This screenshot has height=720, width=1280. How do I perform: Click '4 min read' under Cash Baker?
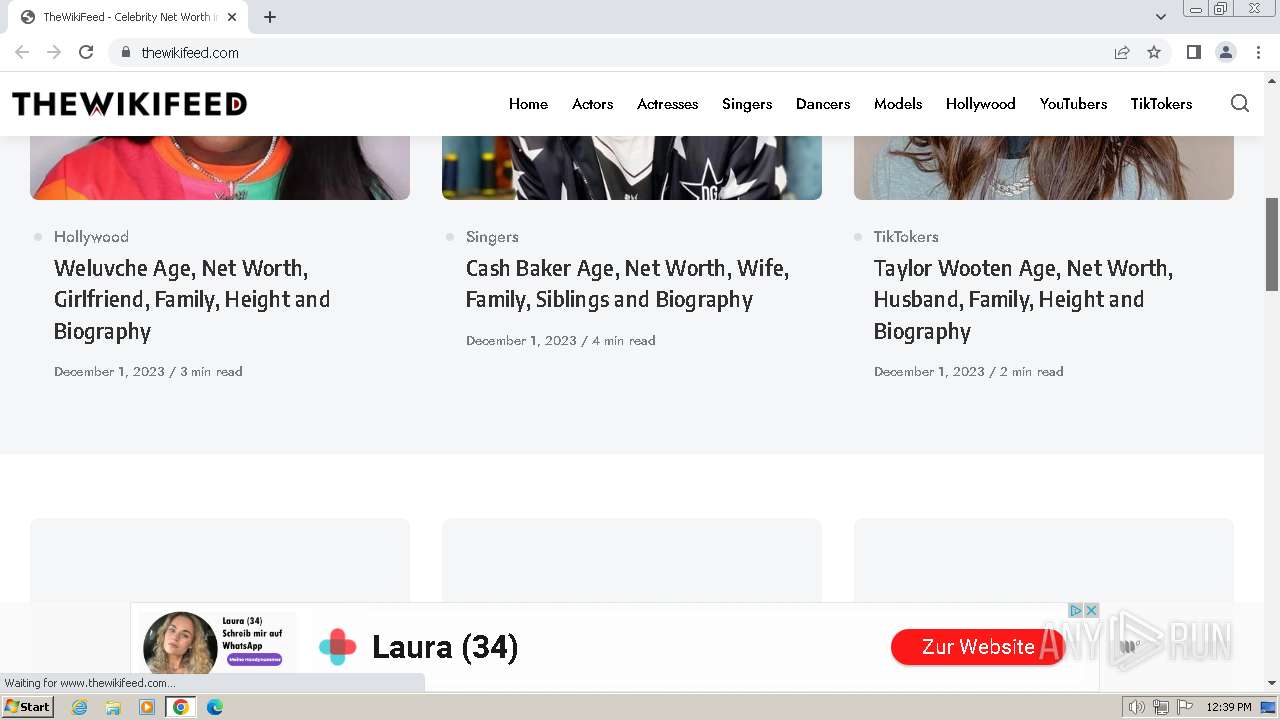624,340
